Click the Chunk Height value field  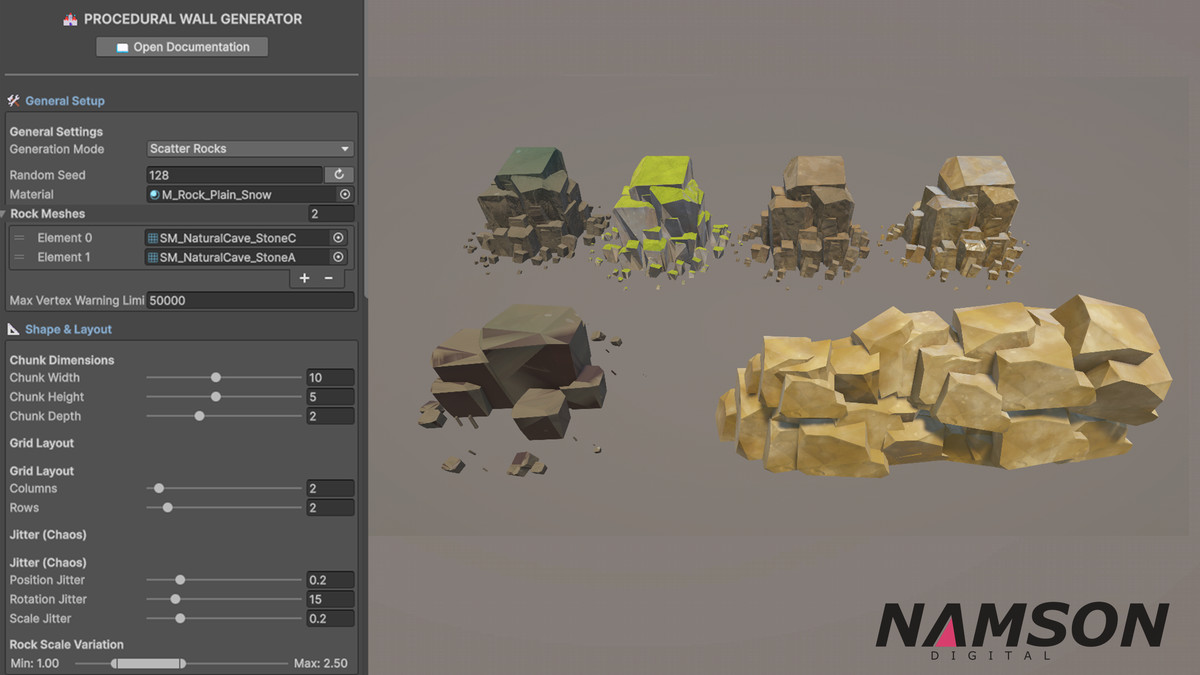[331, 397]
